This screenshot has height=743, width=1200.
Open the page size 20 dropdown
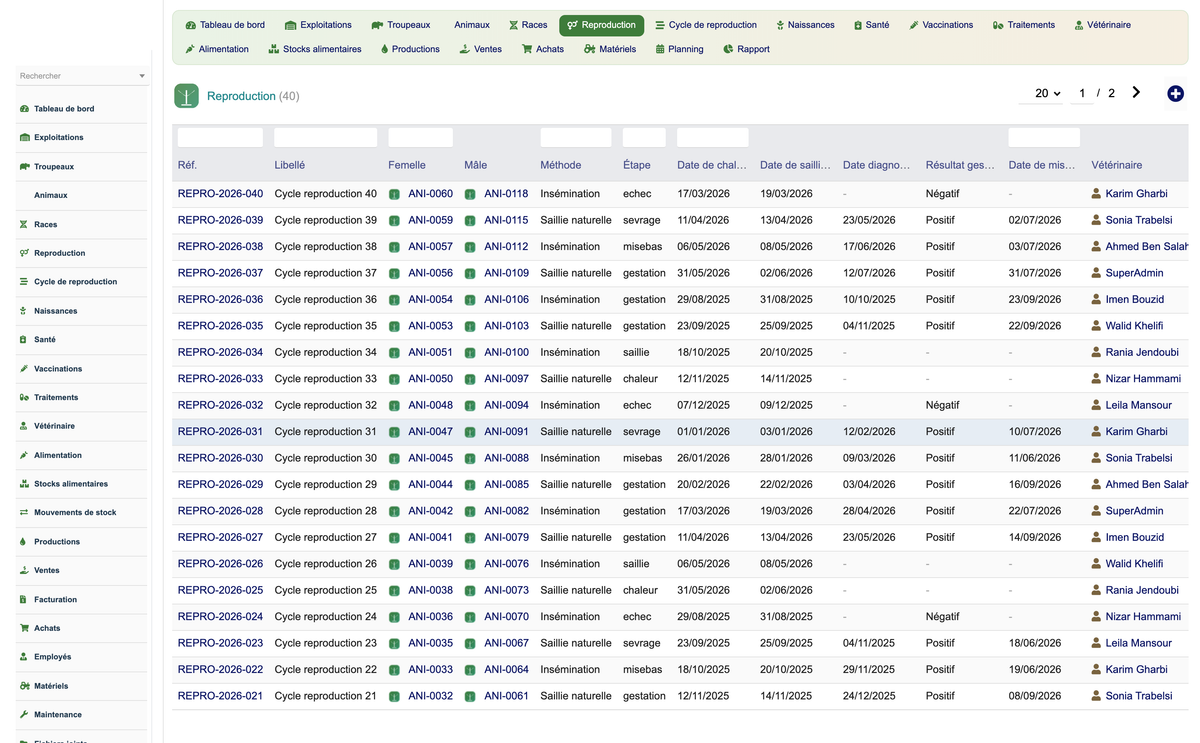1047,93
